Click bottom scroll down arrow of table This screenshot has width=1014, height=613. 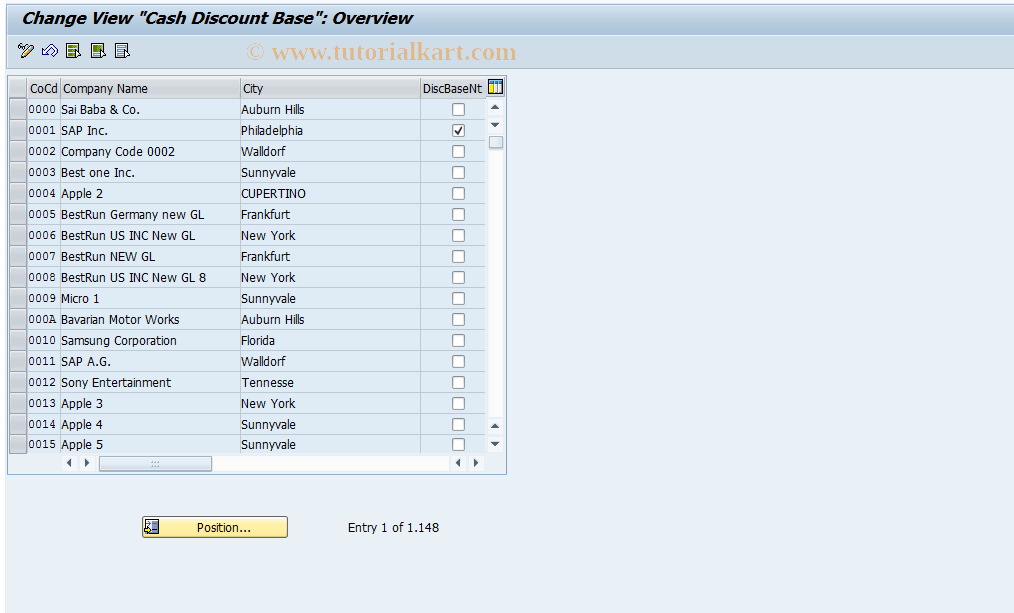tap(495, 444)
